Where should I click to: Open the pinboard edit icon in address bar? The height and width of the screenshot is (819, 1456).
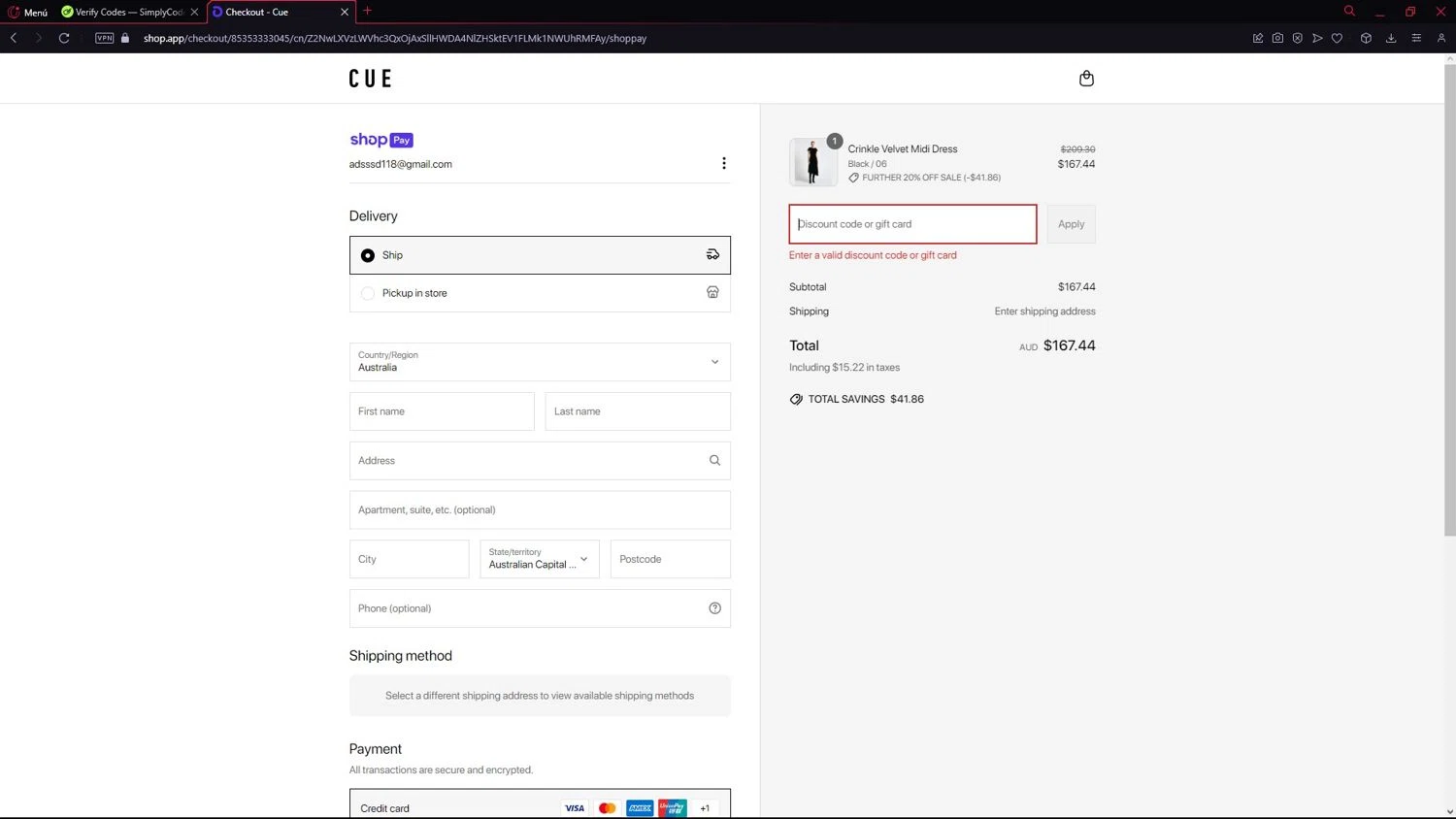coord(1258,38)
